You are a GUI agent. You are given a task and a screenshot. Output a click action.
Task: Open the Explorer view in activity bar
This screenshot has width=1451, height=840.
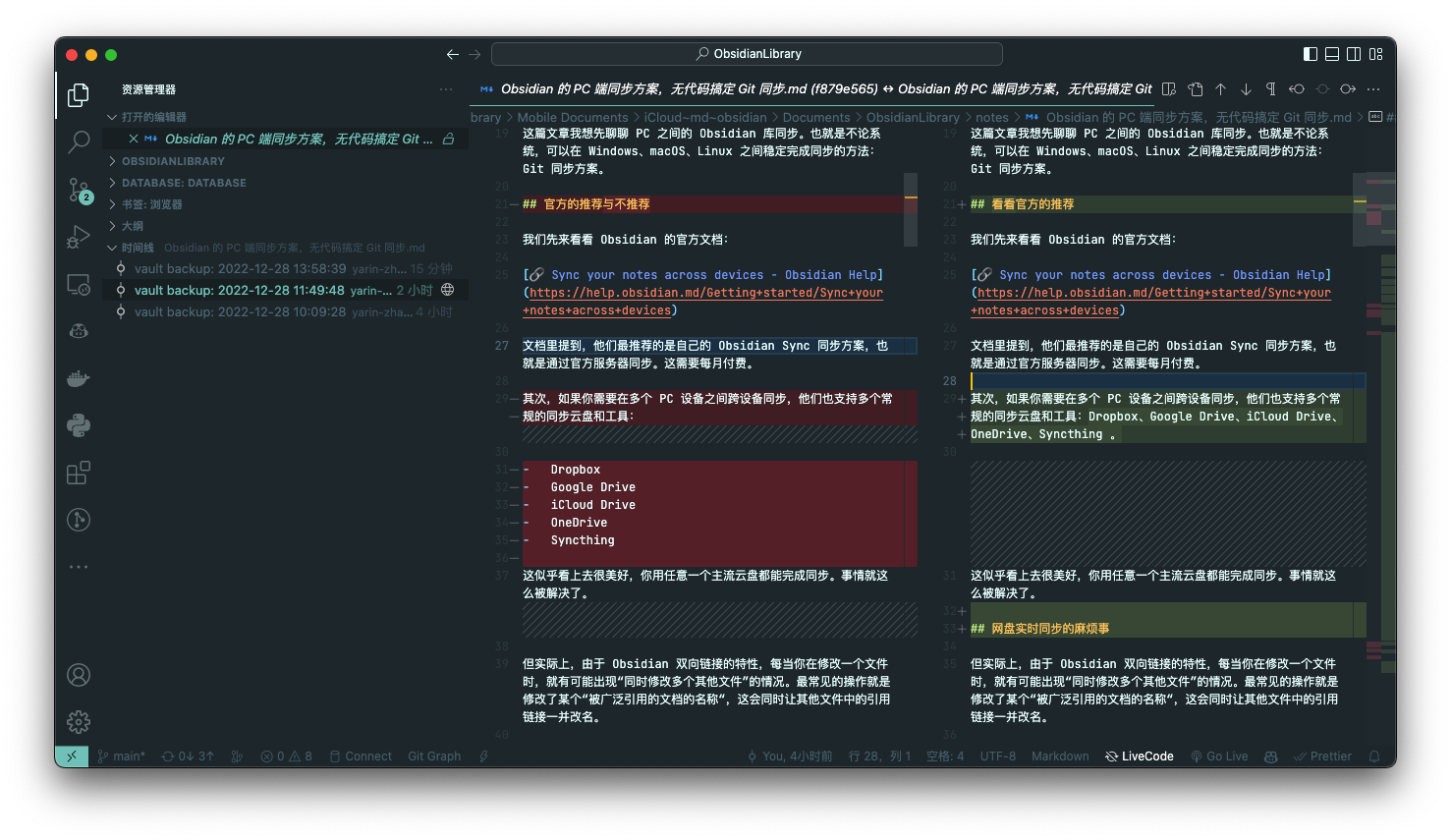[x=79, y=94]
